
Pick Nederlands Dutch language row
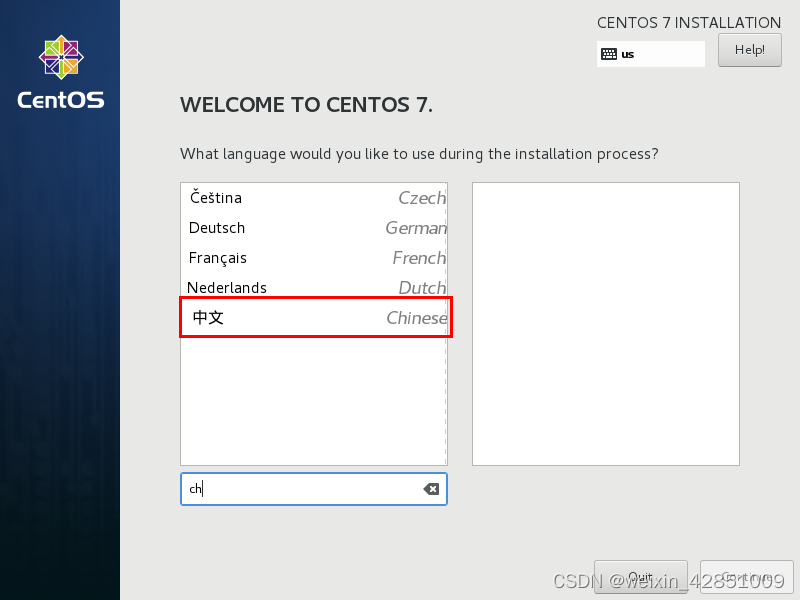(314, 287)
